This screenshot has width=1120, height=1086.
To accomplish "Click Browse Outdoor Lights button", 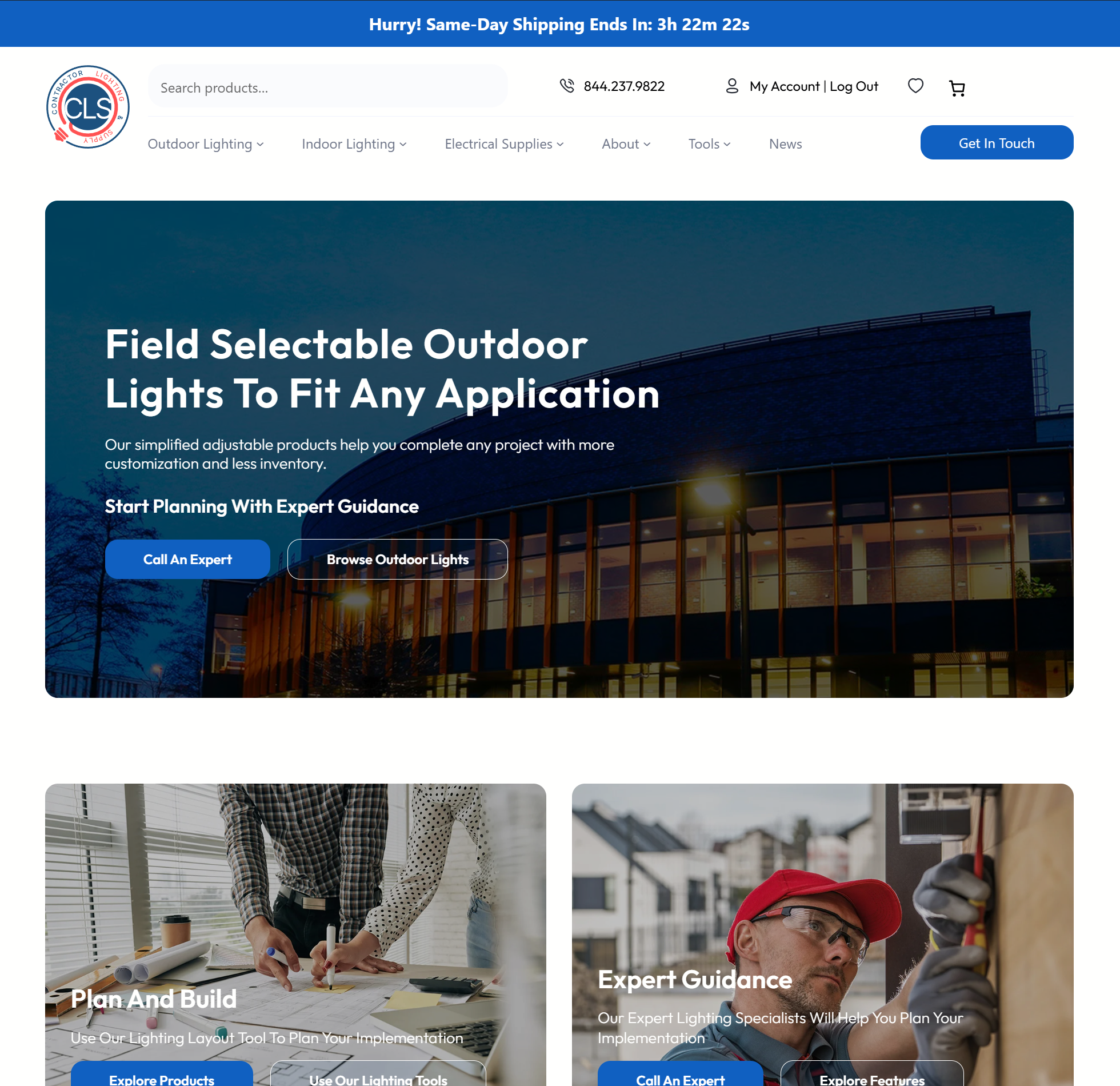I will [398, 559].
